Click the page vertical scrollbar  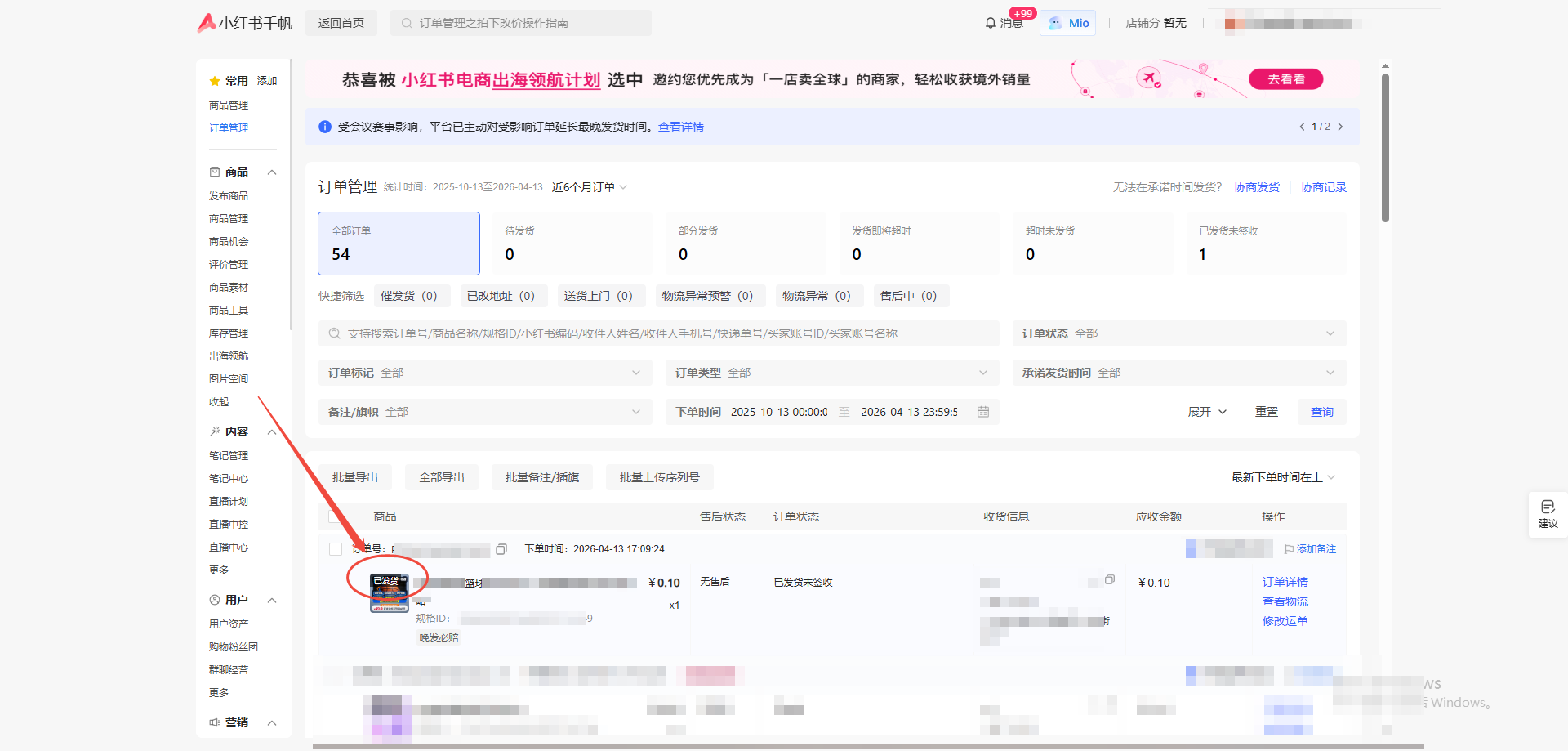(1385, 147)
